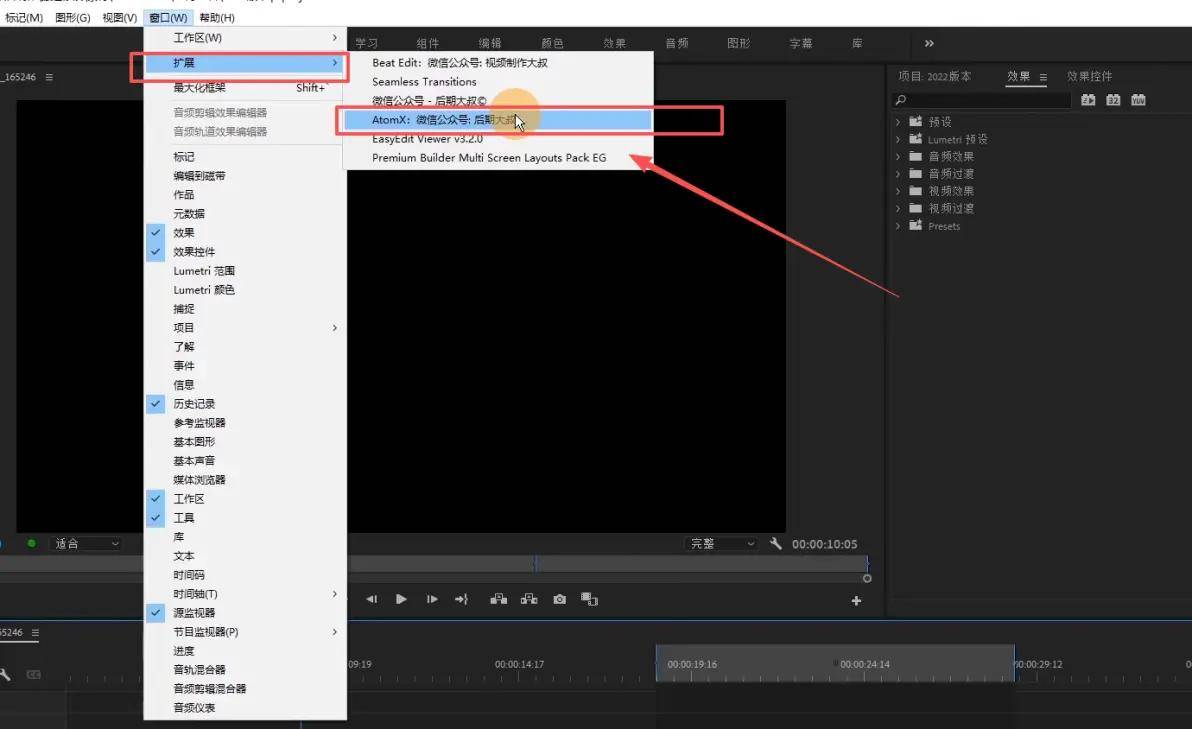Click the Export Frame camera icon
The height and width of the screenshot is (729, 1192).
(559, 599)
